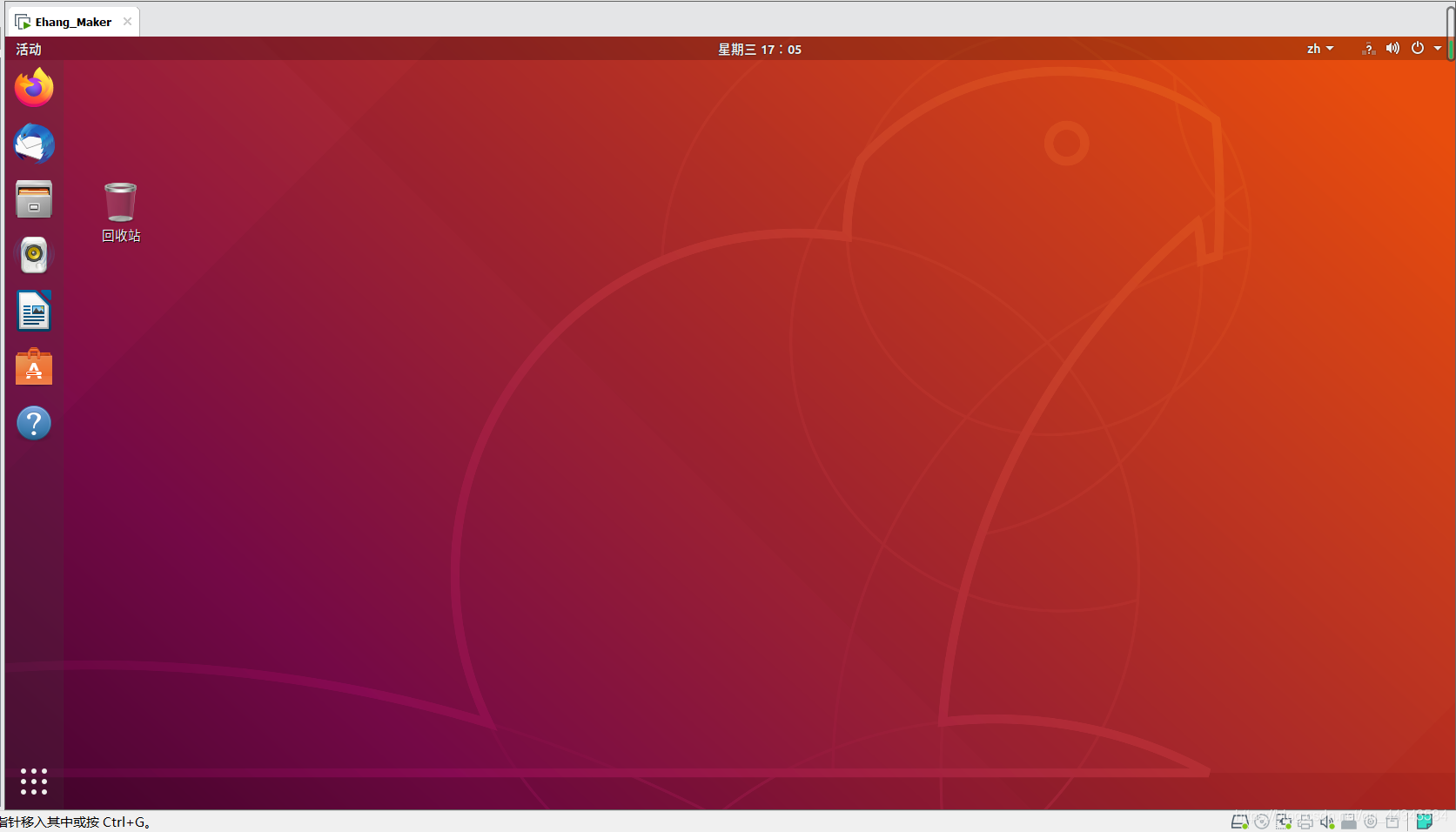Image resolution: width=1456 pixels, height=832 pixels.
Task: Click the USB device status icon
Action: 1349,822
